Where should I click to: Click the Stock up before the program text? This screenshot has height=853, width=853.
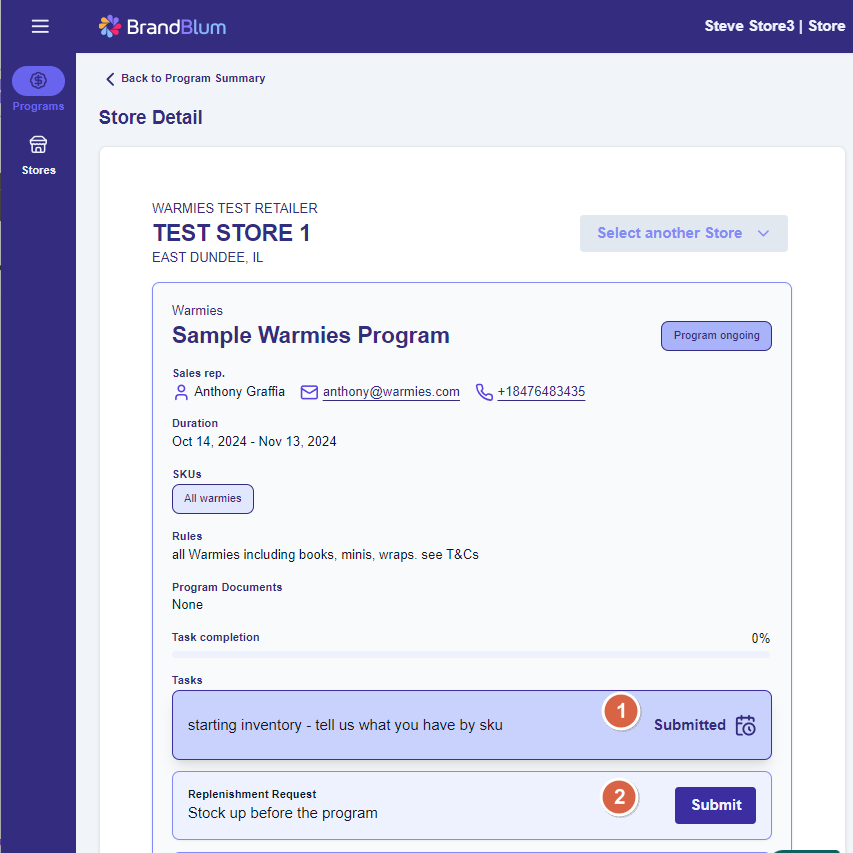click(283, 813)
